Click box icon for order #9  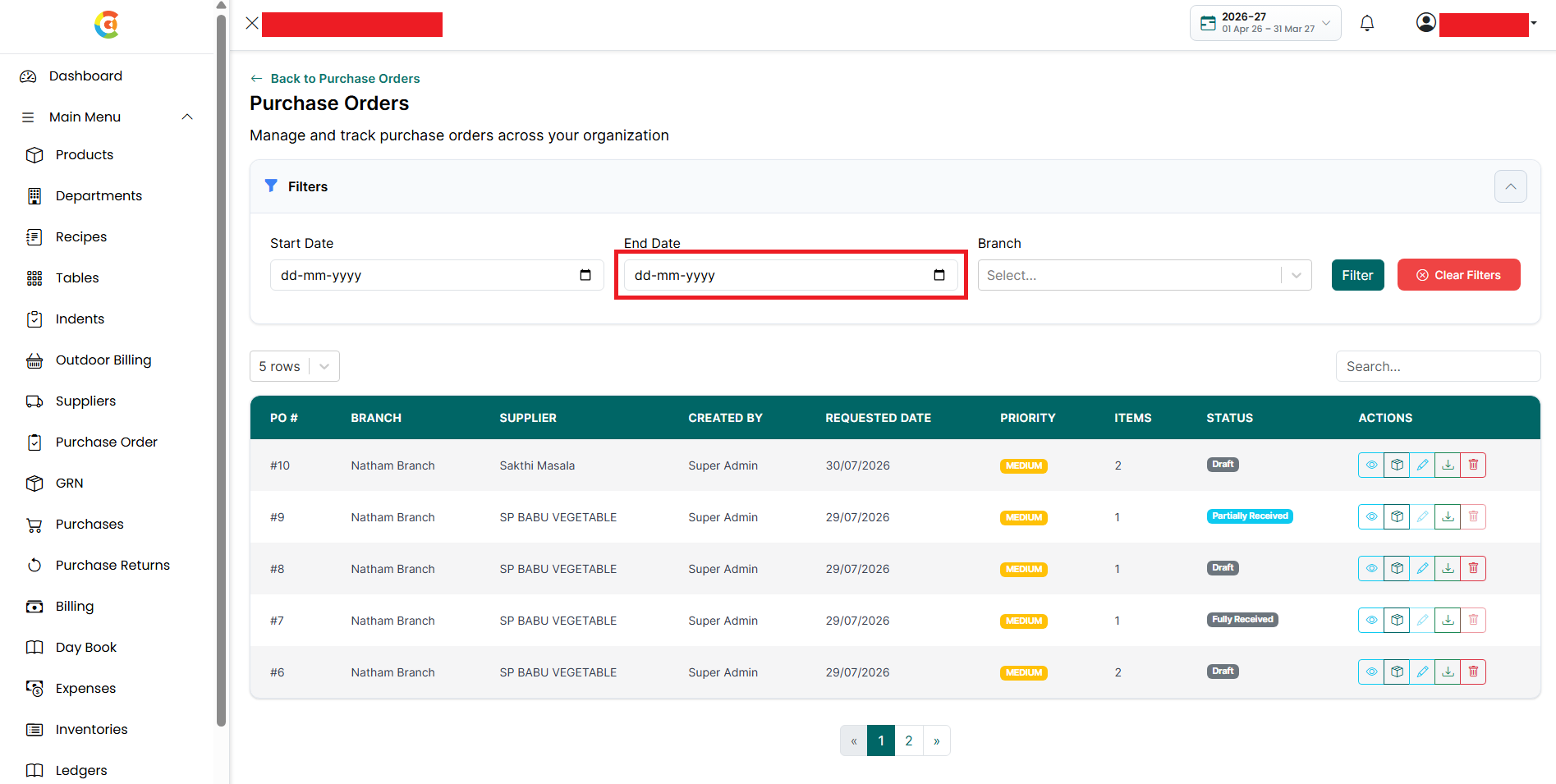[1397, 517]
